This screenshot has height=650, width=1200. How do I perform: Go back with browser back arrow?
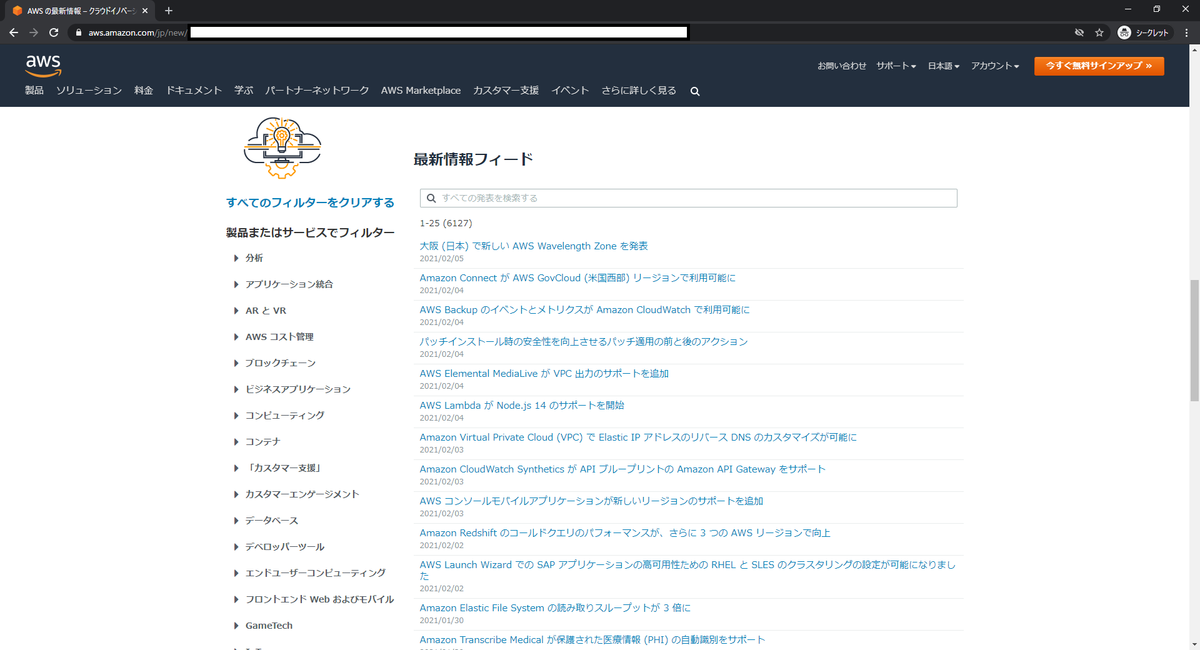click(x=13, y=32)
